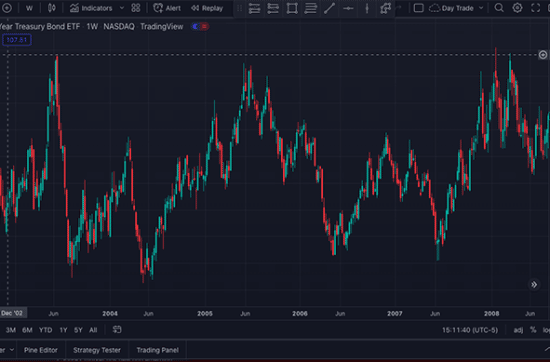Open the weekly W interval selector

pyautogui.click(x=29, y=8)
